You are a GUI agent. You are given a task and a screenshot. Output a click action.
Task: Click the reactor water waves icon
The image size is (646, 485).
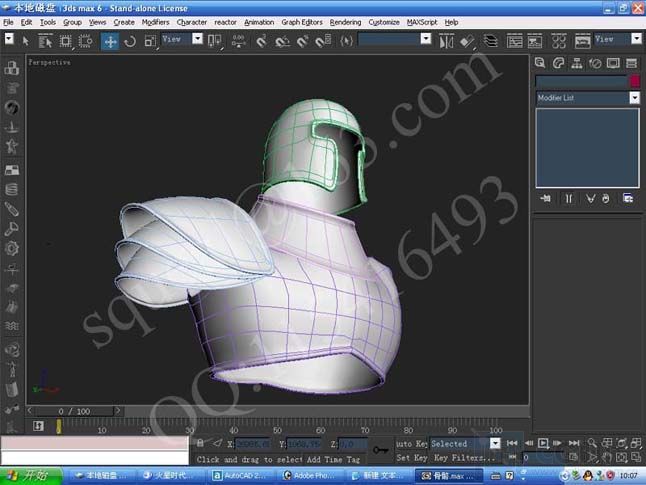12,326
